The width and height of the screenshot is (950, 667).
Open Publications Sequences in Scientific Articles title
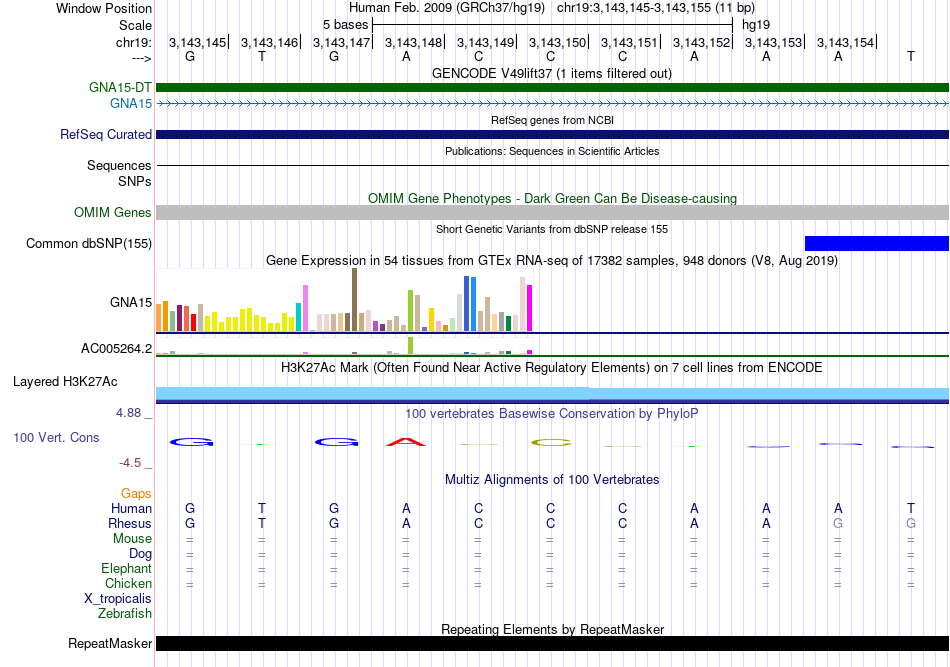click(x=552, y=151)
